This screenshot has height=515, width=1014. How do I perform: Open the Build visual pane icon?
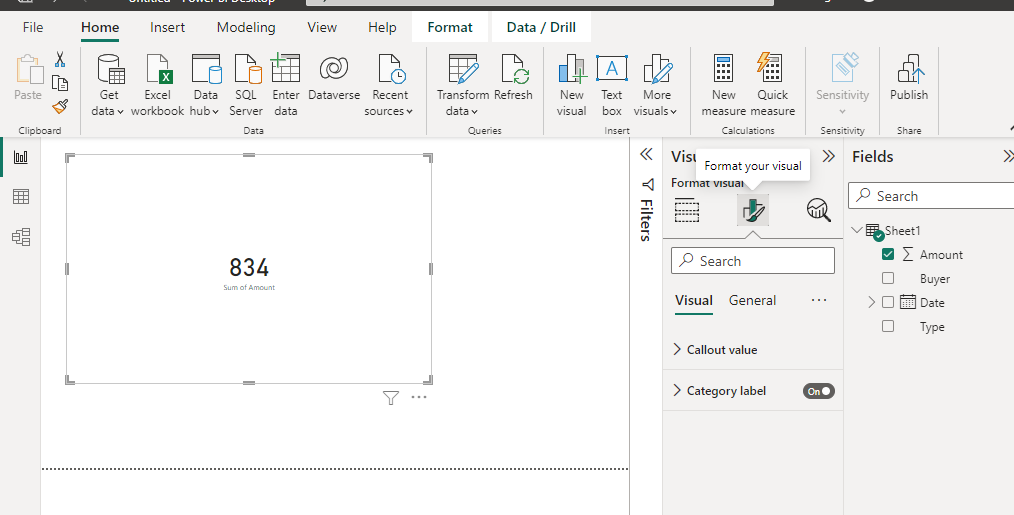(687, 211)
